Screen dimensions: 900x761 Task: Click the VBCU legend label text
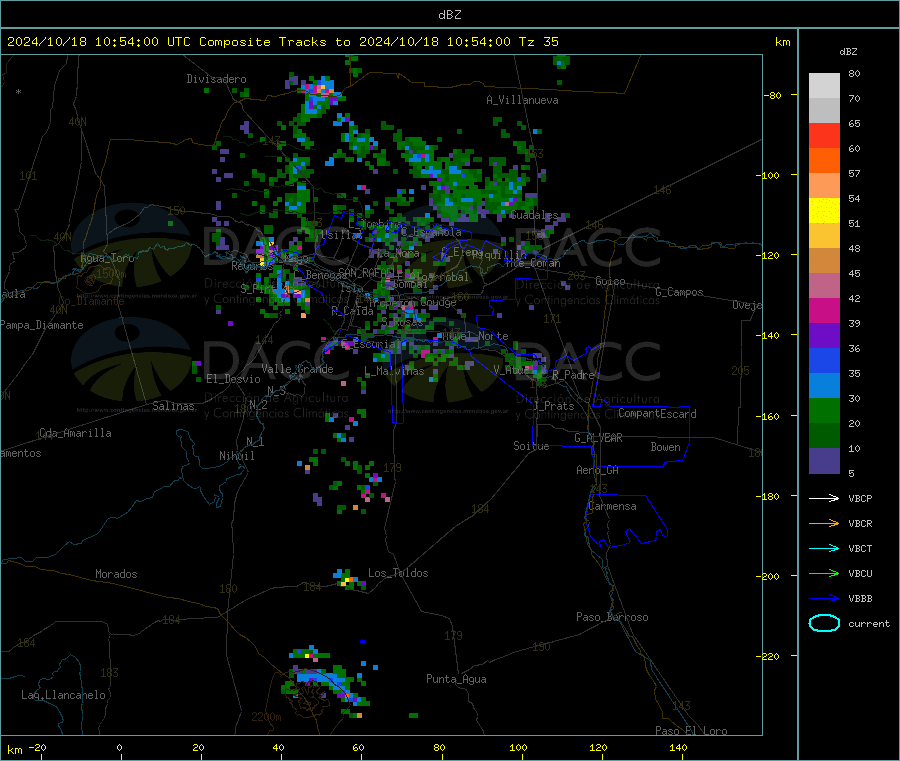[x=860, y=573]
